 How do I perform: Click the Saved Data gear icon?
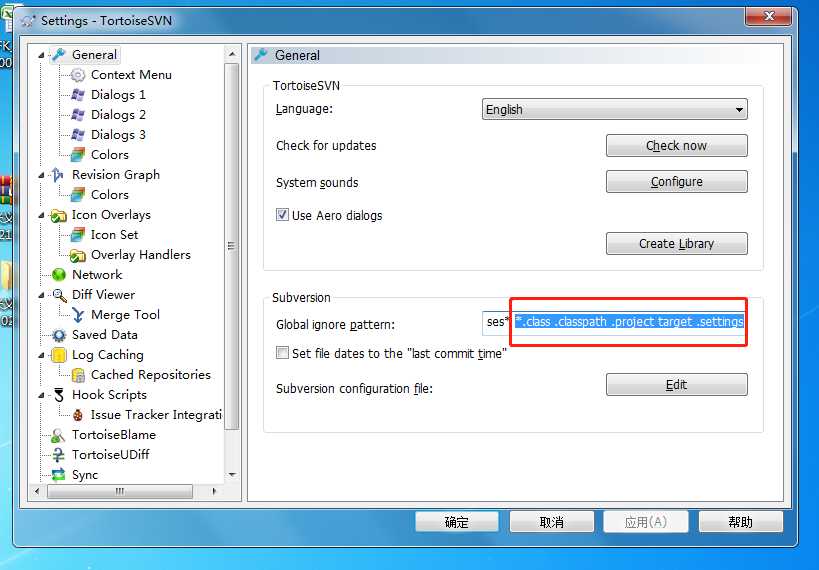click(x=58, y=335)
